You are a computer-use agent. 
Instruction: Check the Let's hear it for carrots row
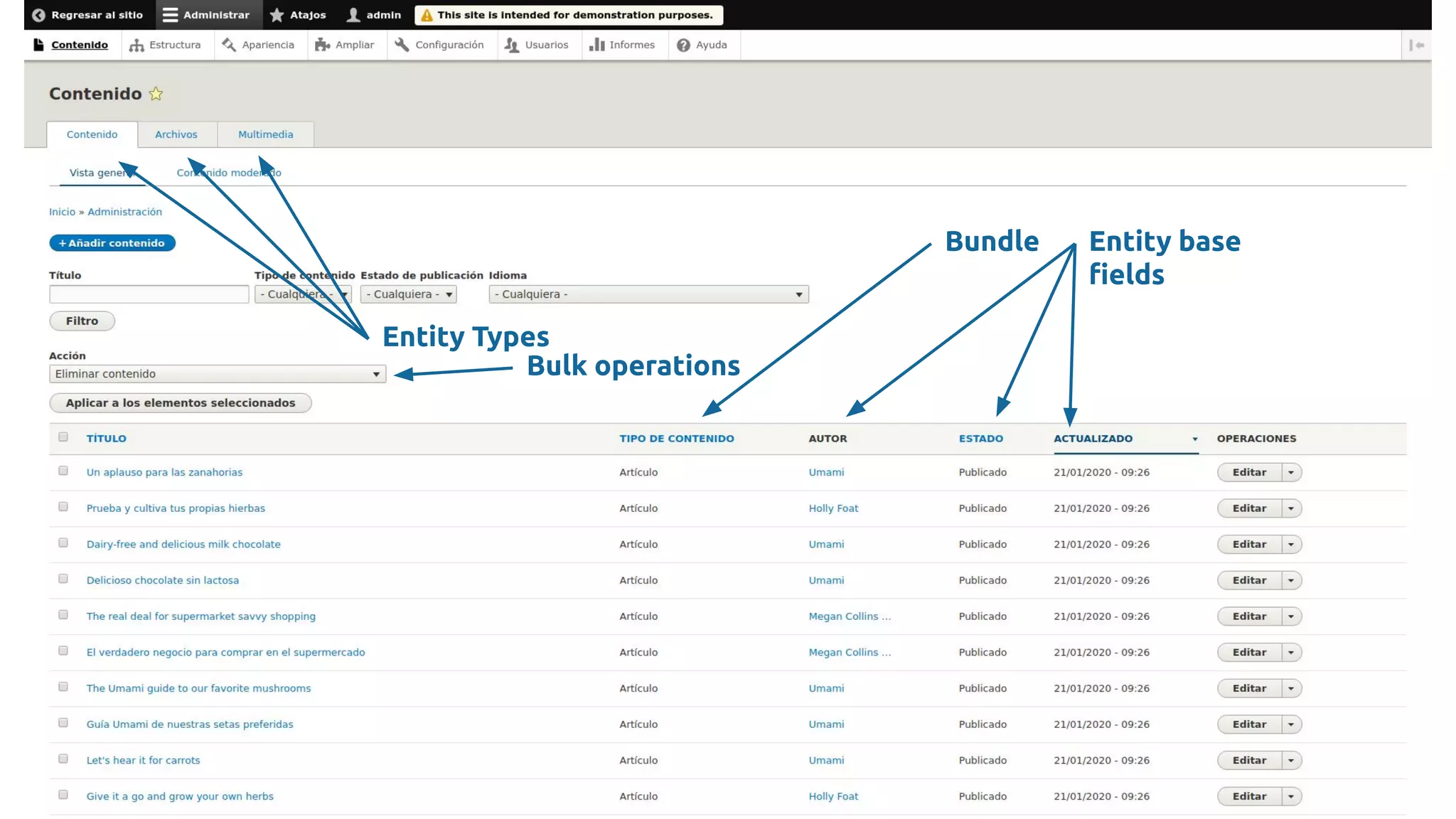tap(63, 759)
